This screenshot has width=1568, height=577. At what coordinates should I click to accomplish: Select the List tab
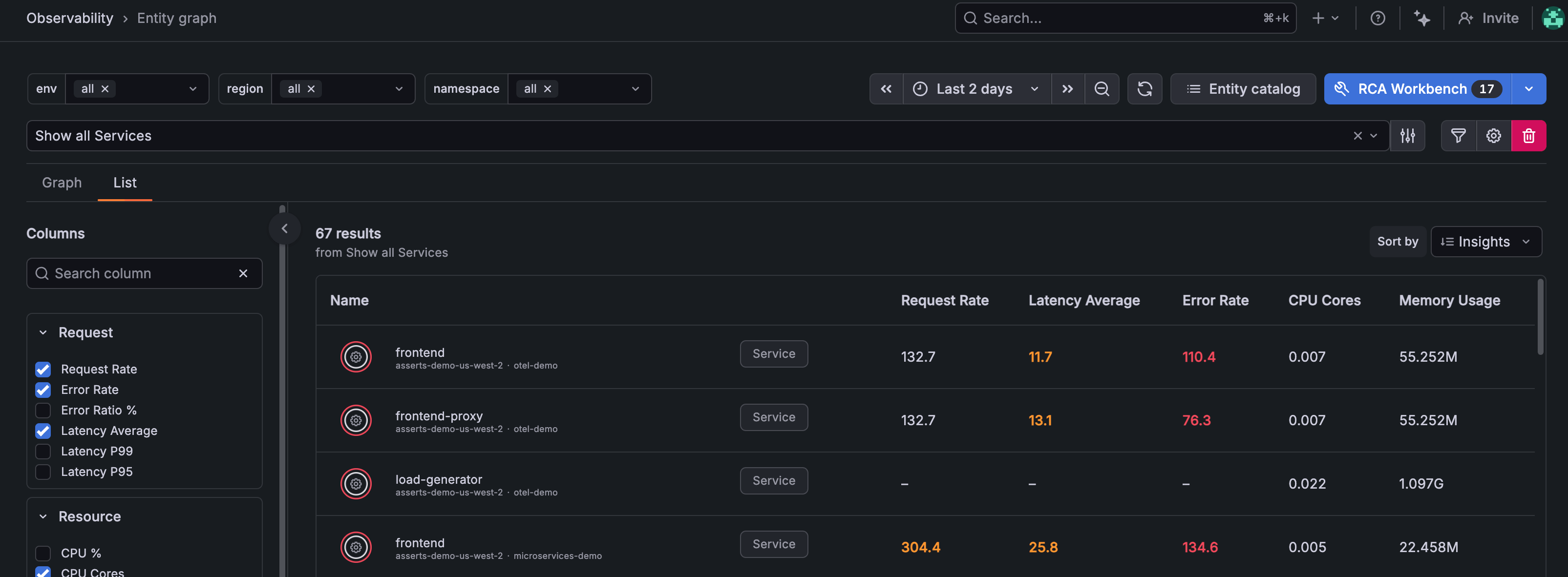point(125,183)
